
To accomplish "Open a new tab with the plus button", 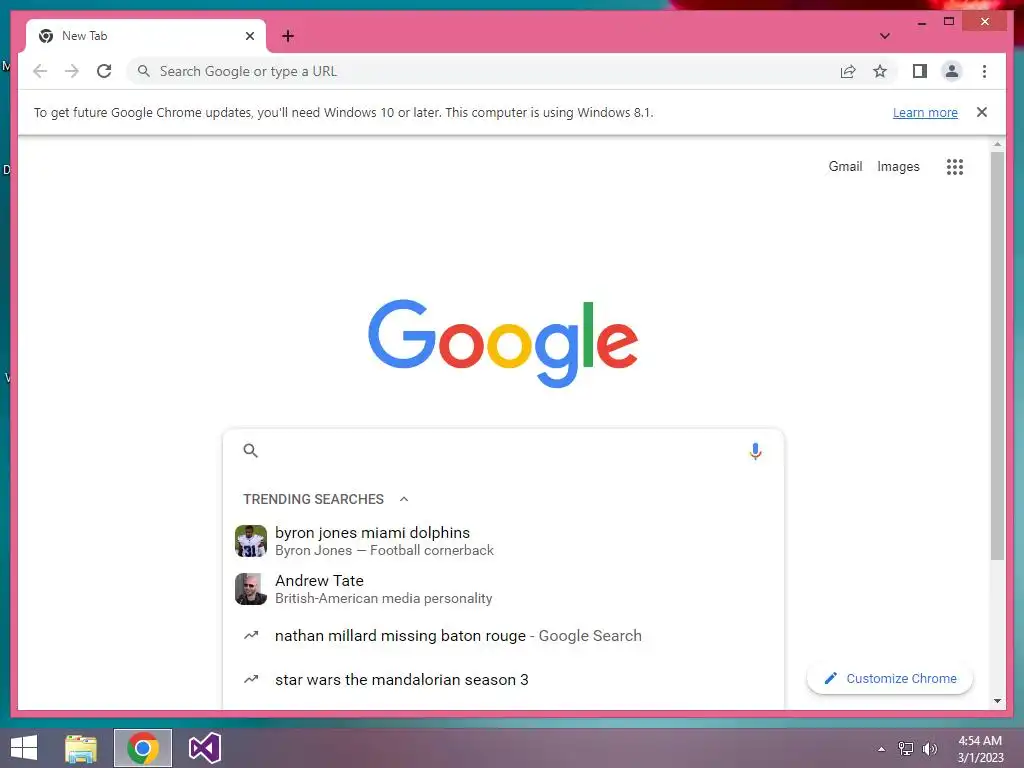I will pyautogui.click(x=288, y=36).
